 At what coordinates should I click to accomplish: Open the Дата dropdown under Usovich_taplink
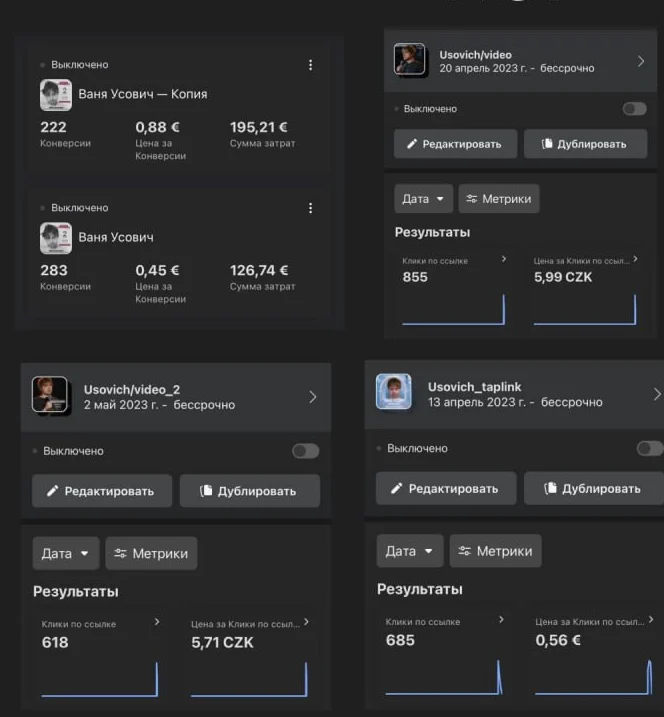point(410,551)
